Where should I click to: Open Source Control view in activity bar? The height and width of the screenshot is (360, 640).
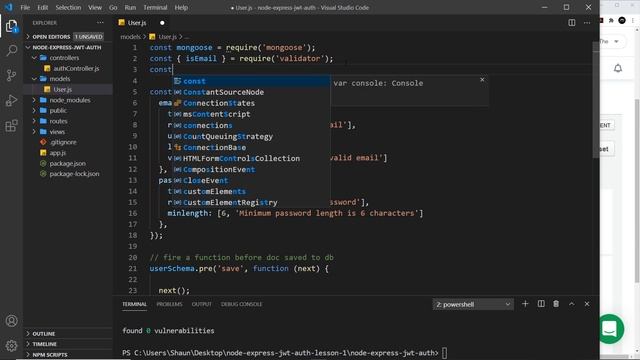coord(11,75)
